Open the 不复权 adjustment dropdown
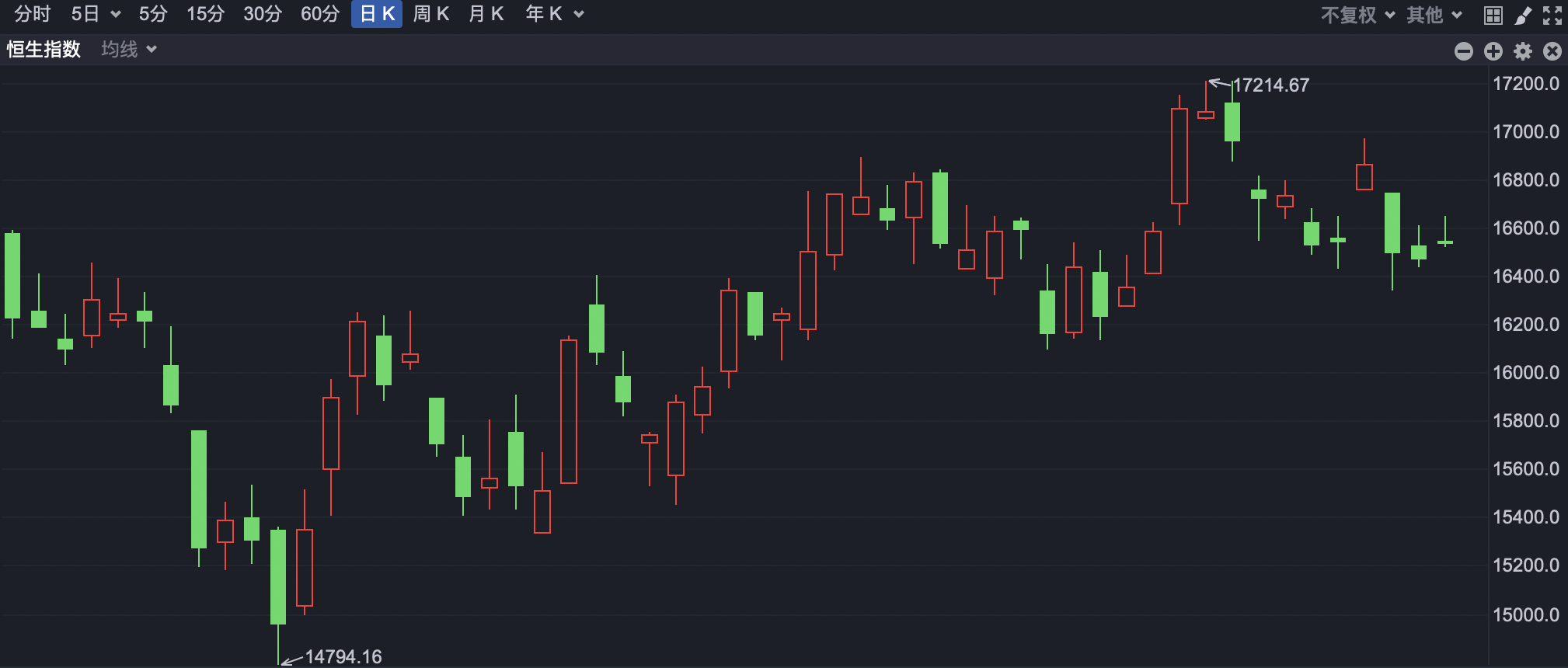The width and height of the screenshot is (1568, 668). point(1357,15)
